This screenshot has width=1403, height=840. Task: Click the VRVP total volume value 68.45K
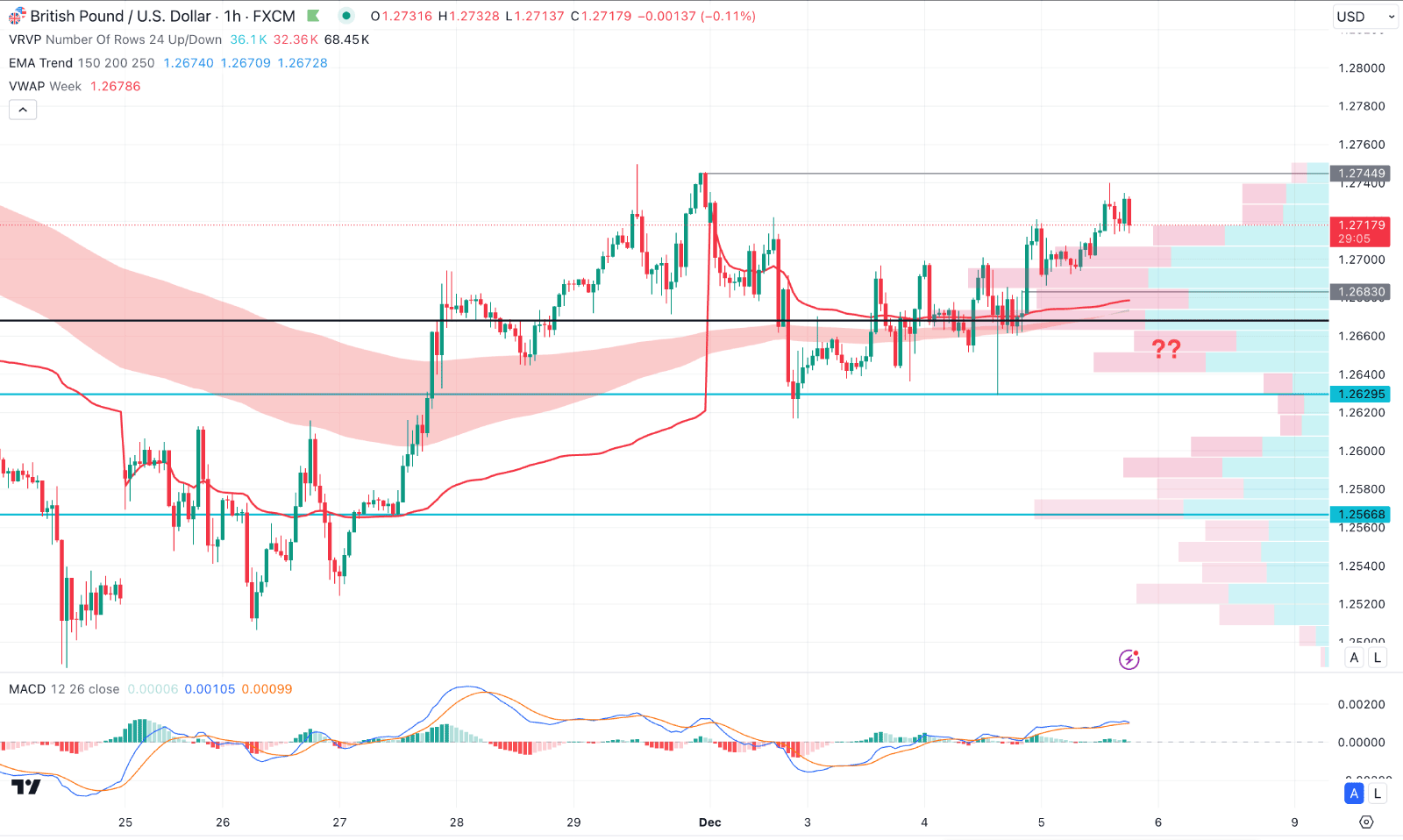[x=346, y=39]
